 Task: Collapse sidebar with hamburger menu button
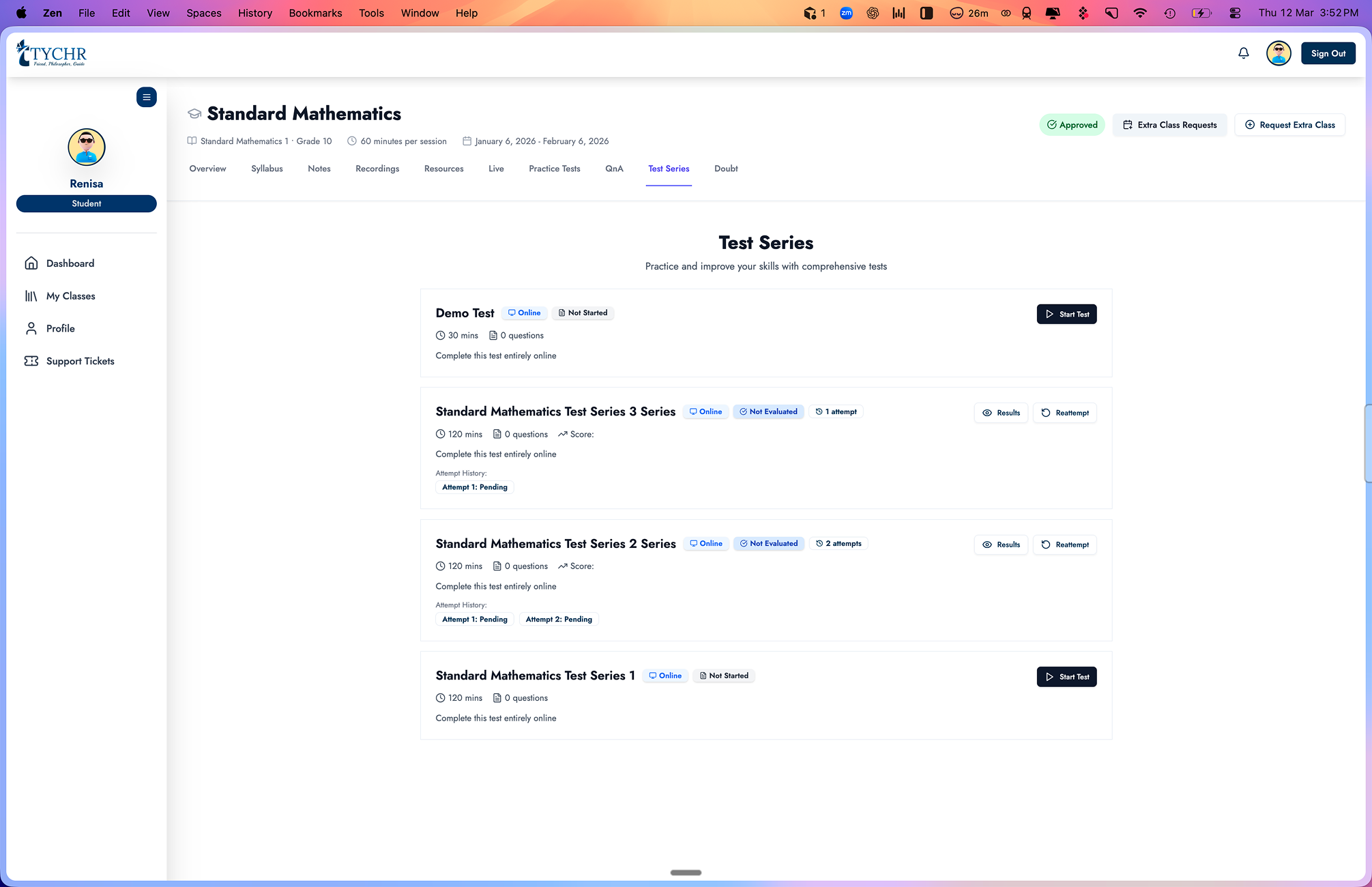pos(146,97)
